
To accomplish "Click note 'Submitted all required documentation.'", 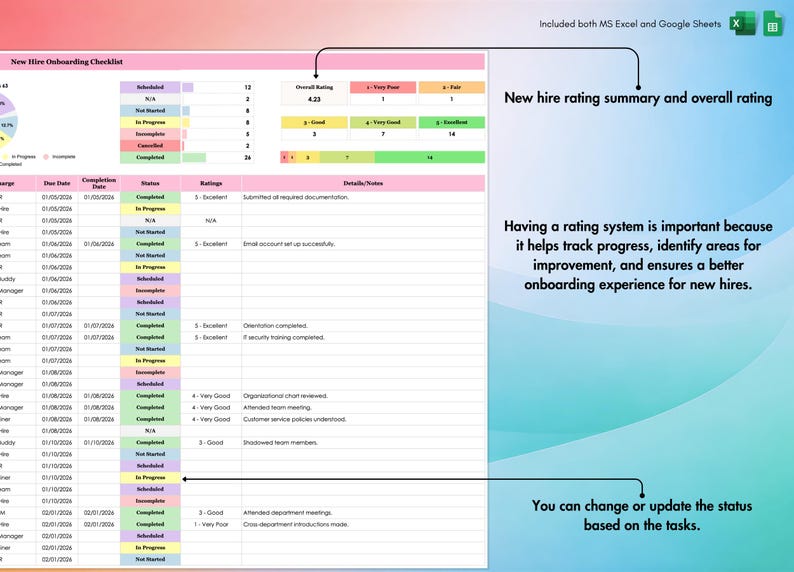I will (296, 197).
